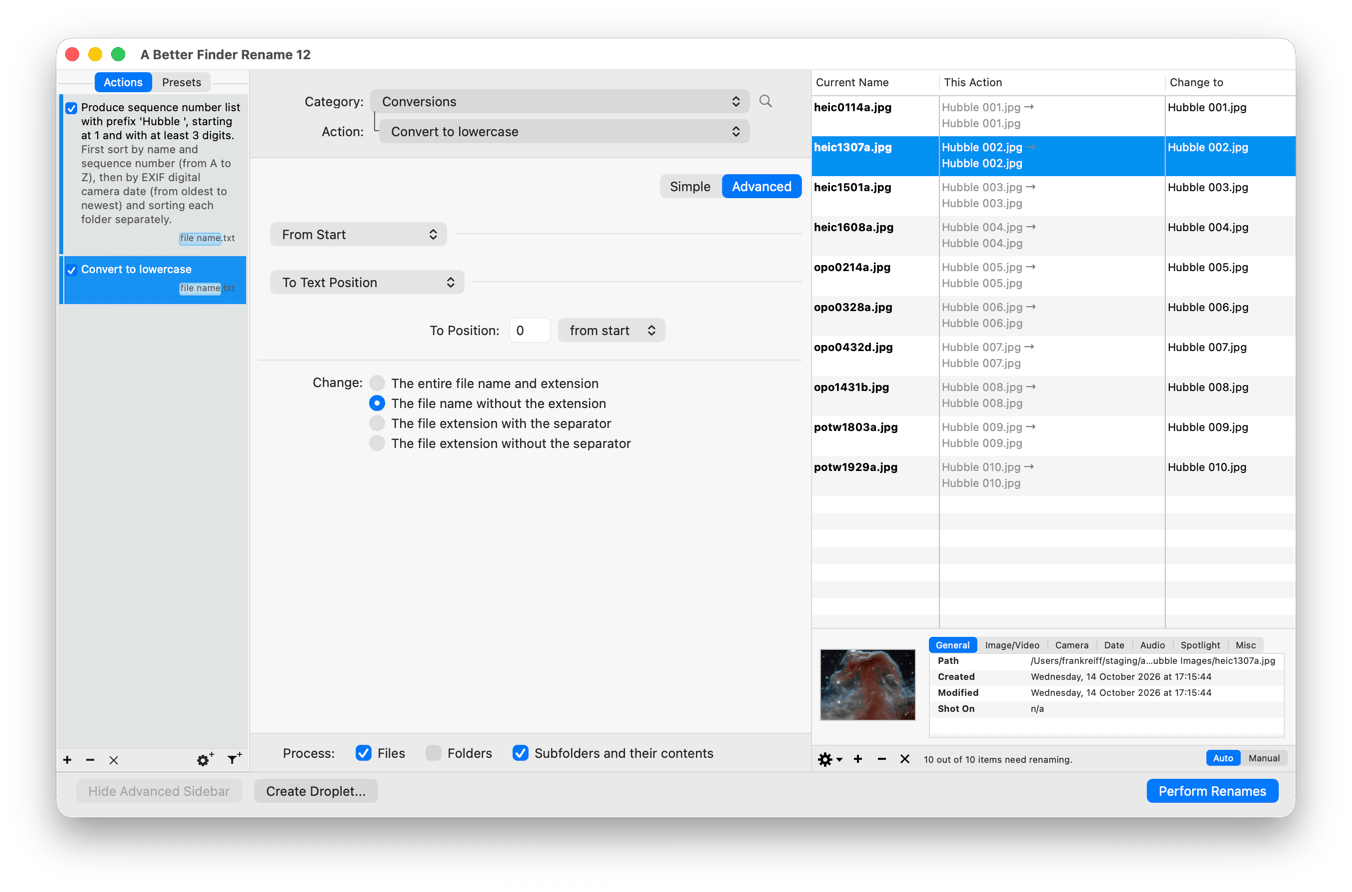Select the opo0432d.jpg file row
Image resolution: width=1352 pixels, height=892 pixels.
coord(1053,355)
